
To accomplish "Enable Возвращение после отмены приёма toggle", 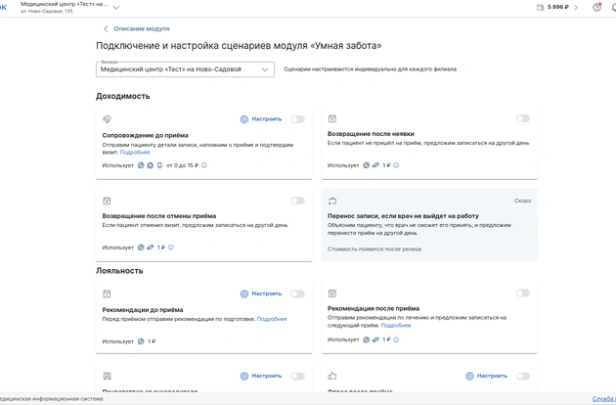I will pos(297,200).
